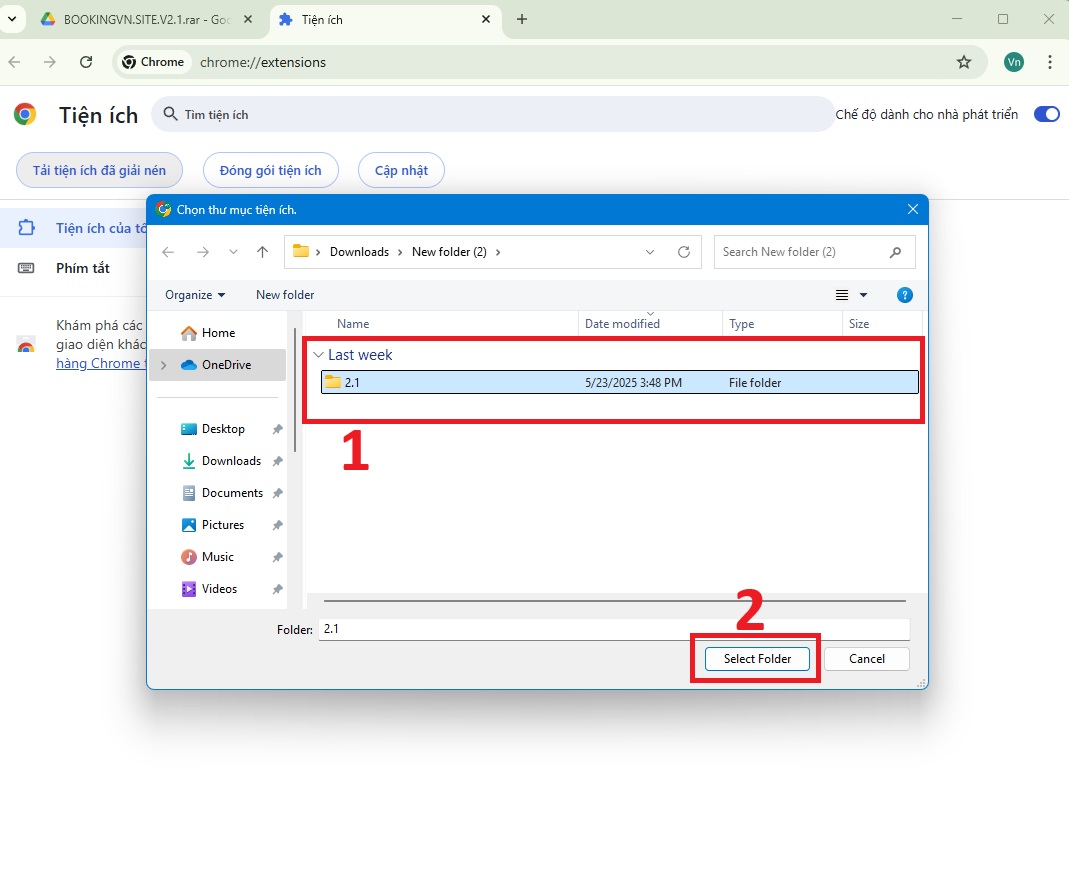The width and height of the screenshot is (1069, 871).
Task: Open Home in navigation pane
Action: point(218,333)
